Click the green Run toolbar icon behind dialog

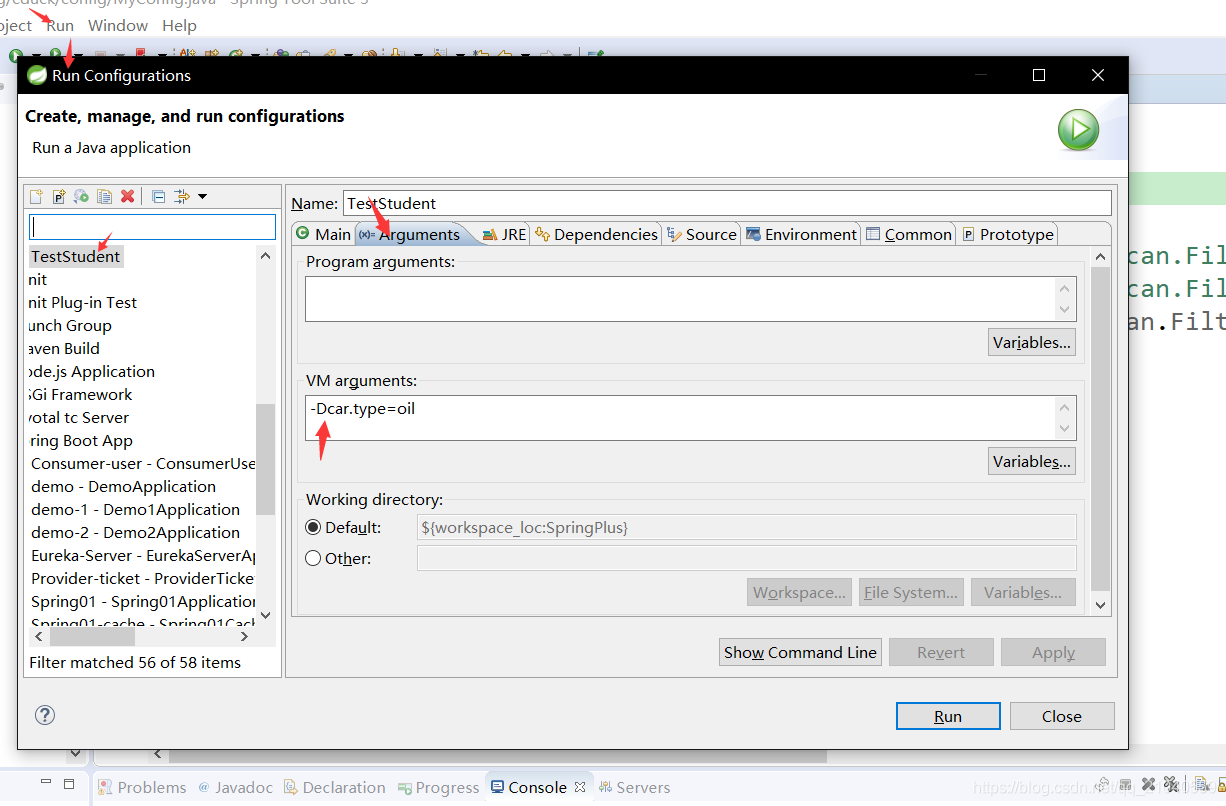tap(17, 54)
